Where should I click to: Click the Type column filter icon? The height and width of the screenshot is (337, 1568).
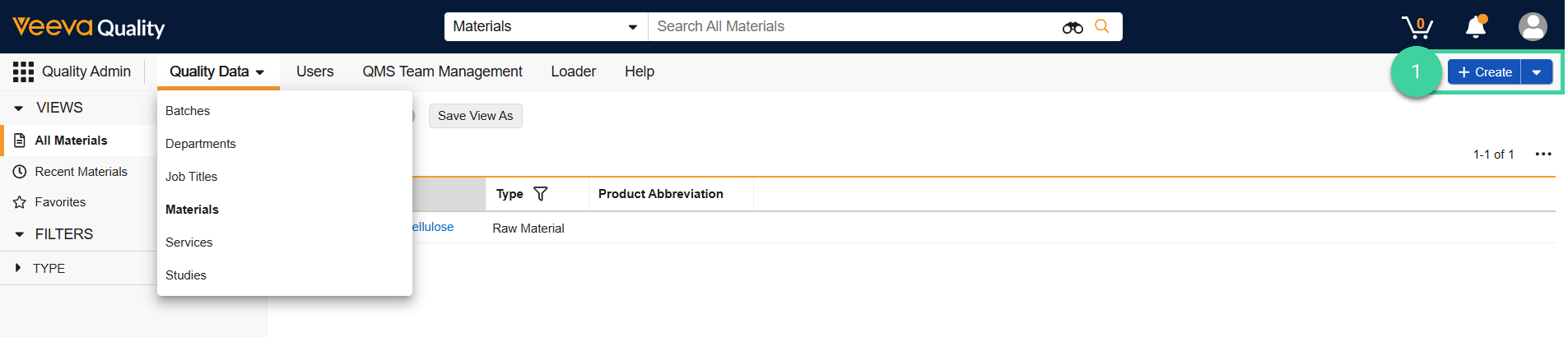[x=541, y=194]
